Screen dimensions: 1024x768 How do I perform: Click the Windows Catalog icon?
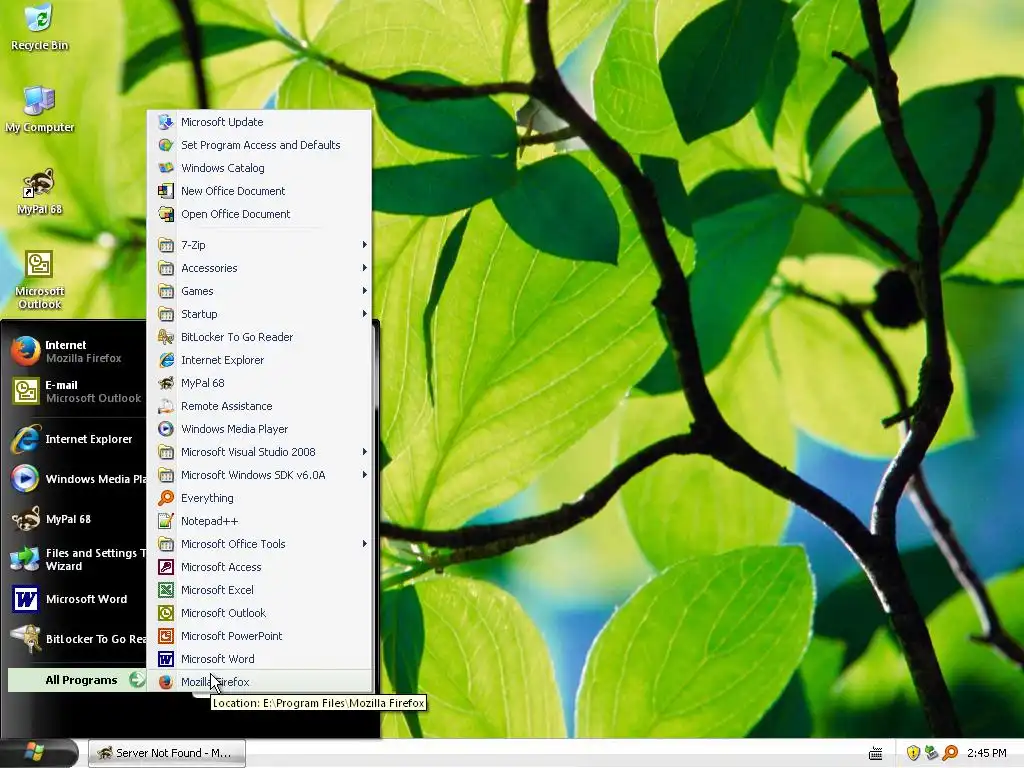coord(166,168)
